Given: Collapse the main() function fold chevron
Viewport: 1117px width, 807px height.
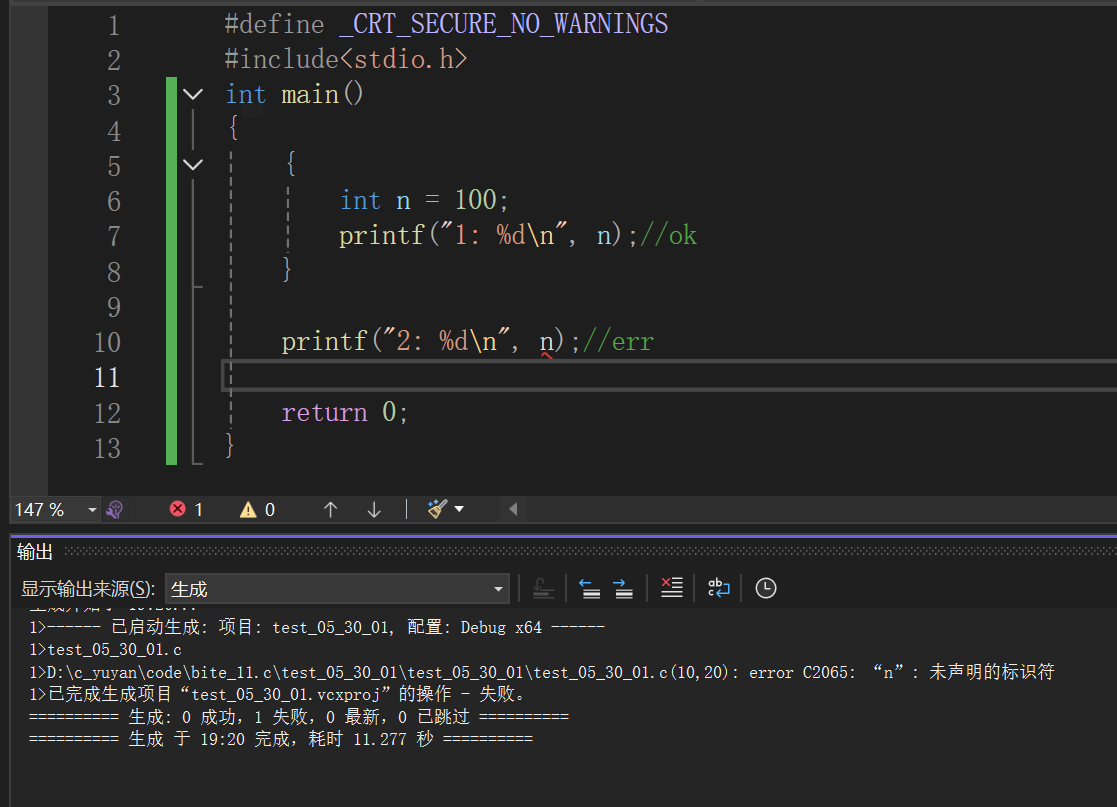Looking at the screenshot, I should point(193,94).
